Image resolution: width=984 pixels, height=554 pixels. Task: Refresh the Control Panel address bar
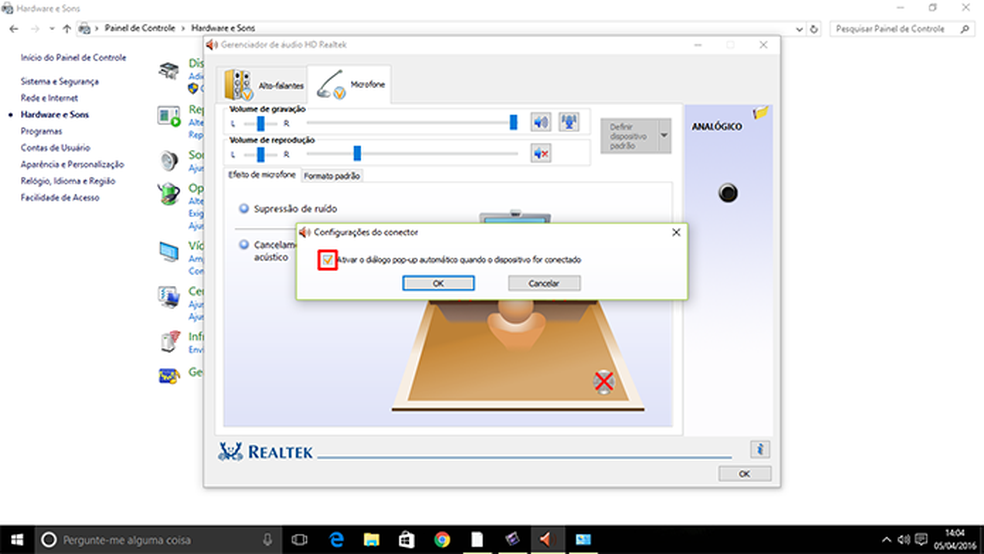814,29
